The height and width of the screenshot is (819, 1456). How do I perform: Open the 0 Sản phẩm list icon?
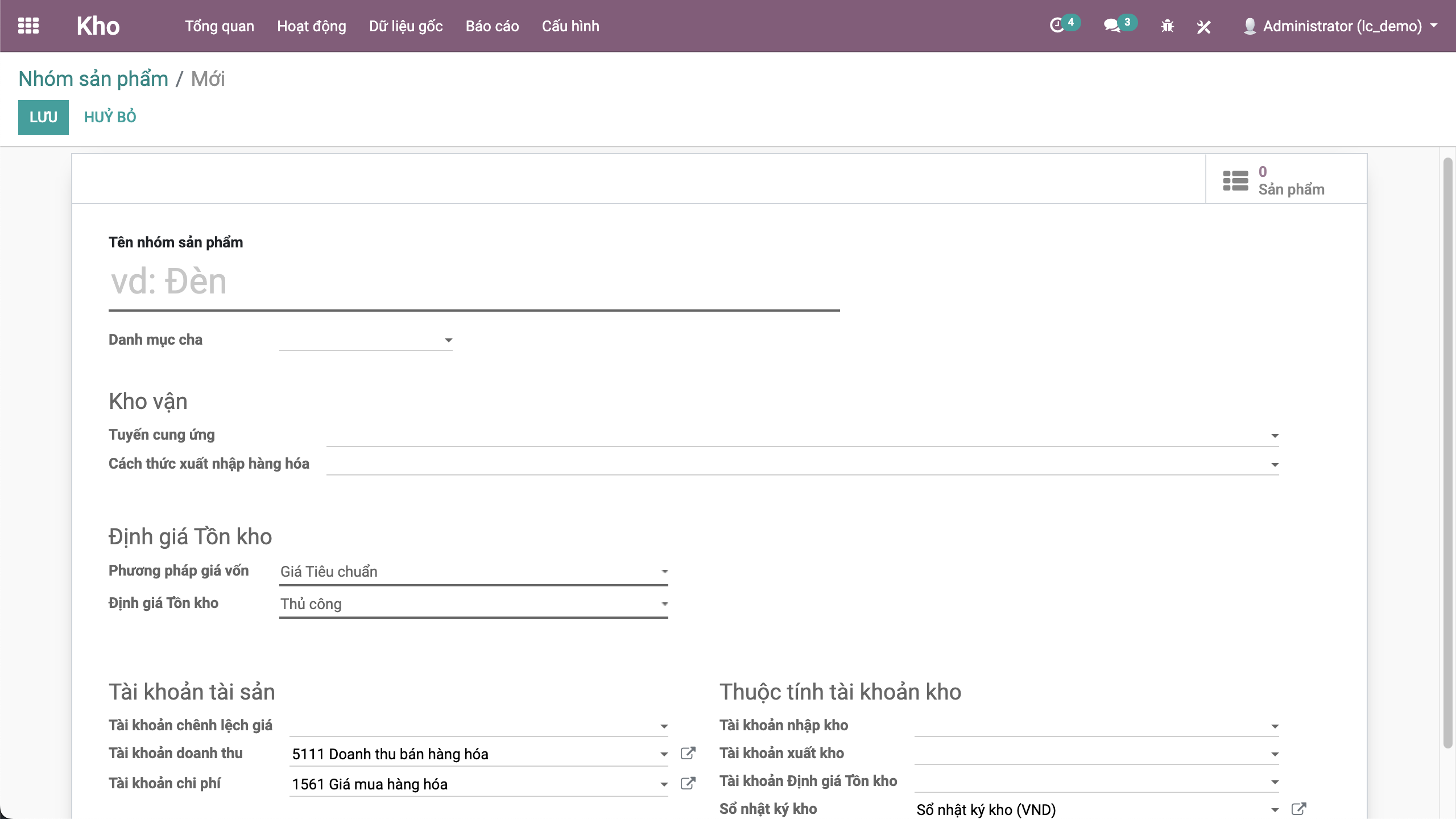click(1235, 180)
